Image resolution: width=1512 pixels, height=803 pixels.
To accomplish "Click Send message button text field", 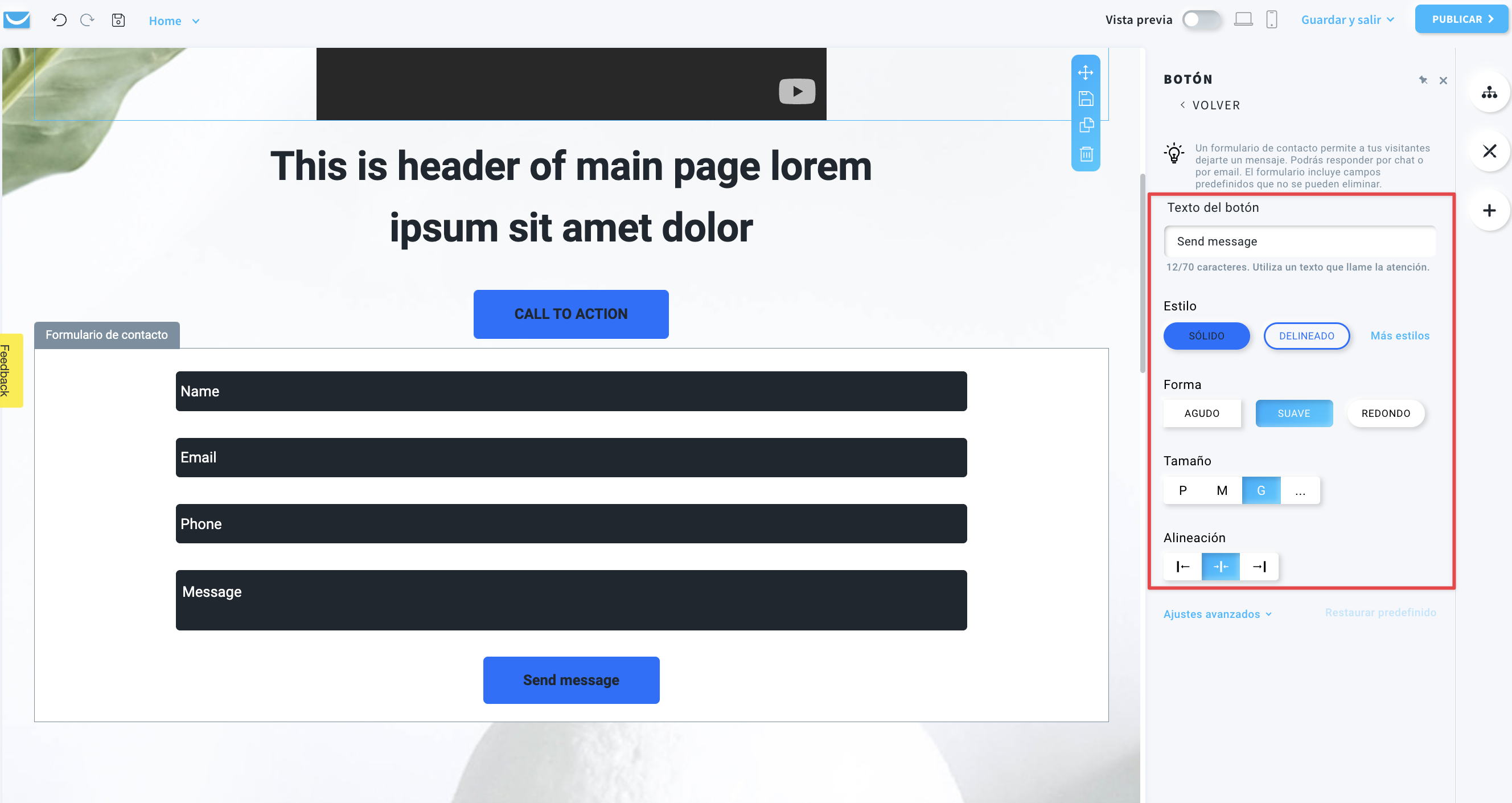I will pos(1300,241).
